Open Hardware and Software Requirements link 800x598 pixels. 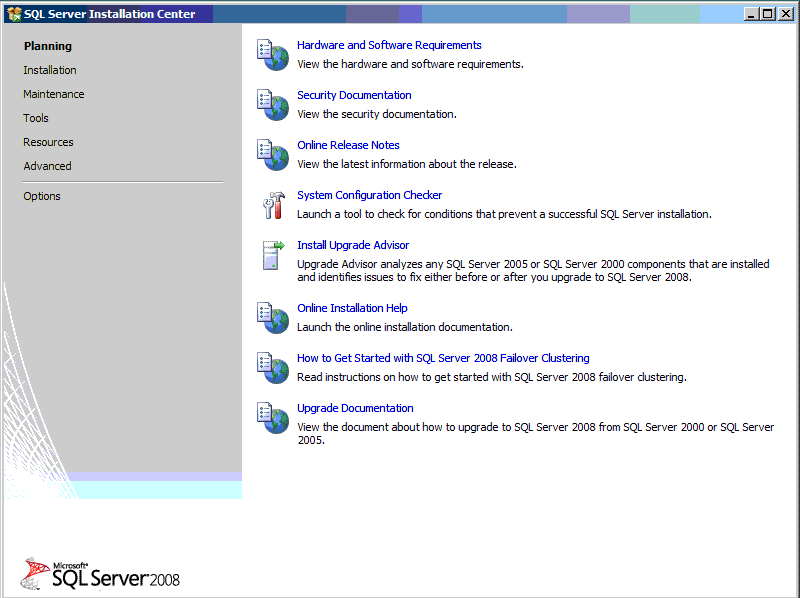click(x=389, y=45)
